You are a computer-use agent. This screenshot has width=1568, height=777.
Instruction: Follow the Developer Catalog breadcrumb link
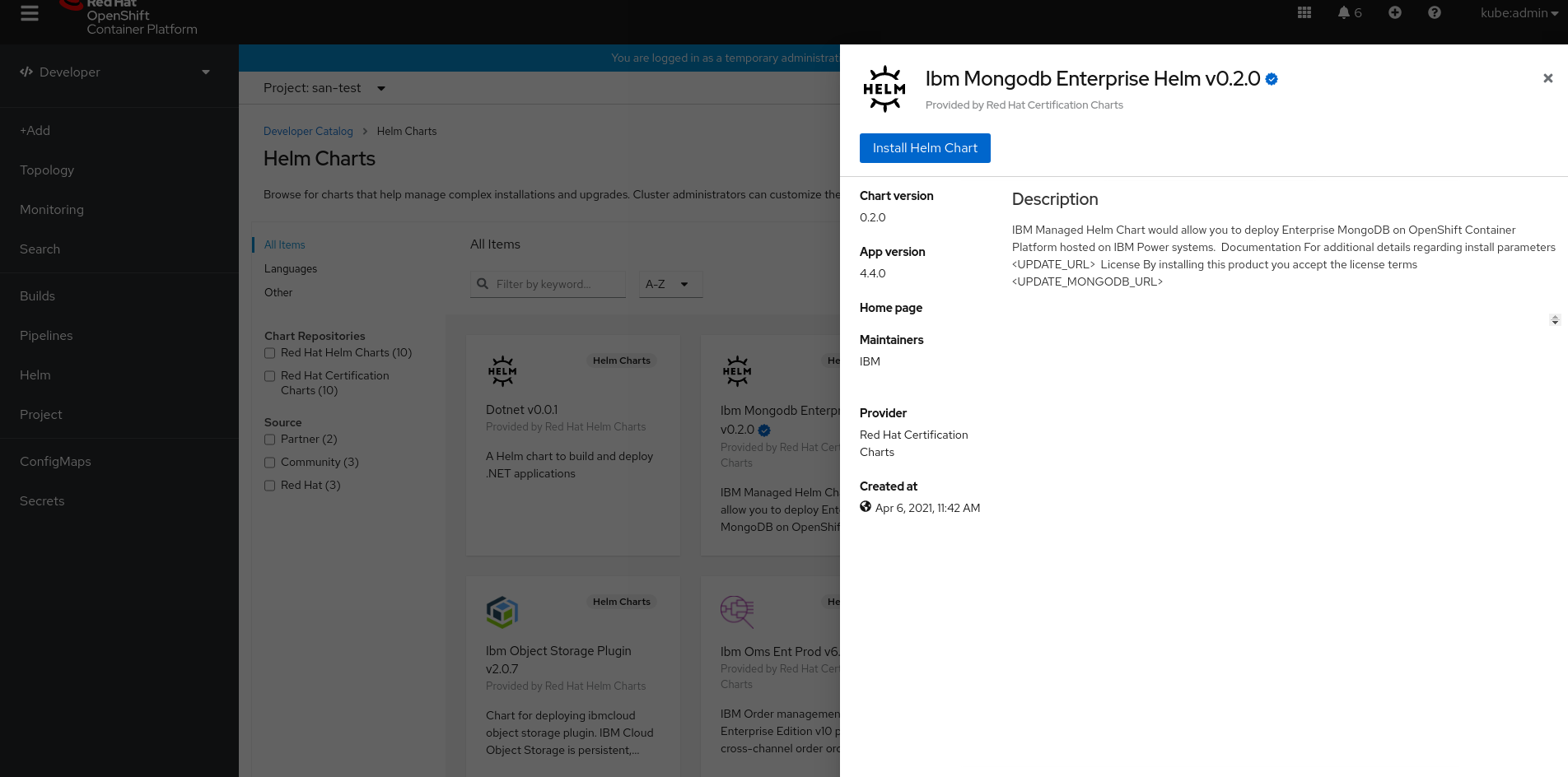tap(308, 132)
